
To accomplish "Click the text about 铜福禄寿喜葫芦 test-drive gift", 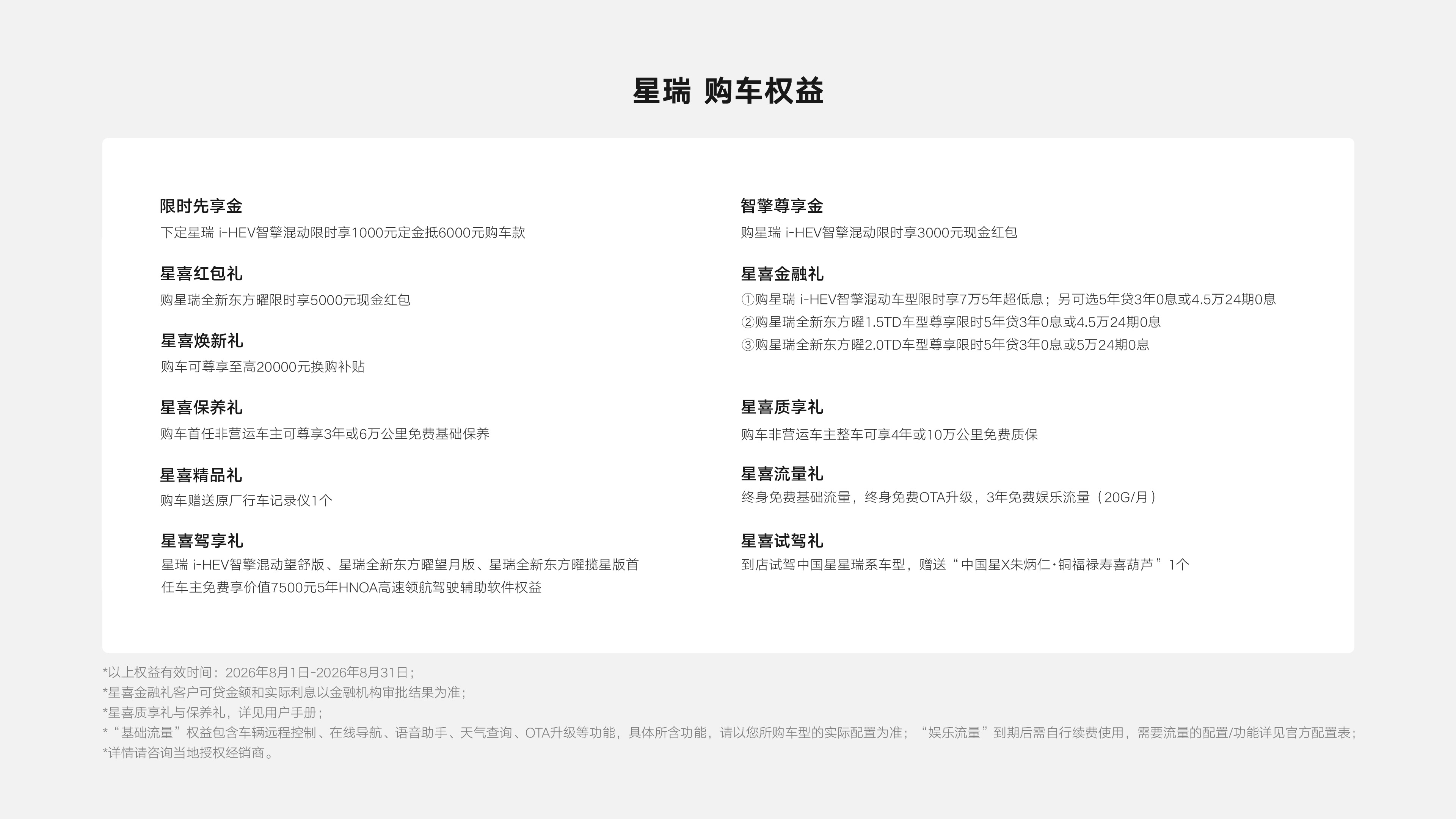I will (x=965, y=565).
